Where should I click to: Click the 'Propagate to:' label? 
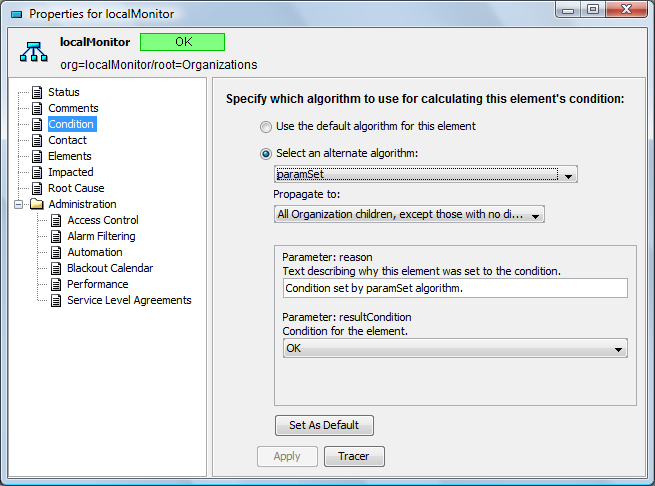click(x=307, y=194)
